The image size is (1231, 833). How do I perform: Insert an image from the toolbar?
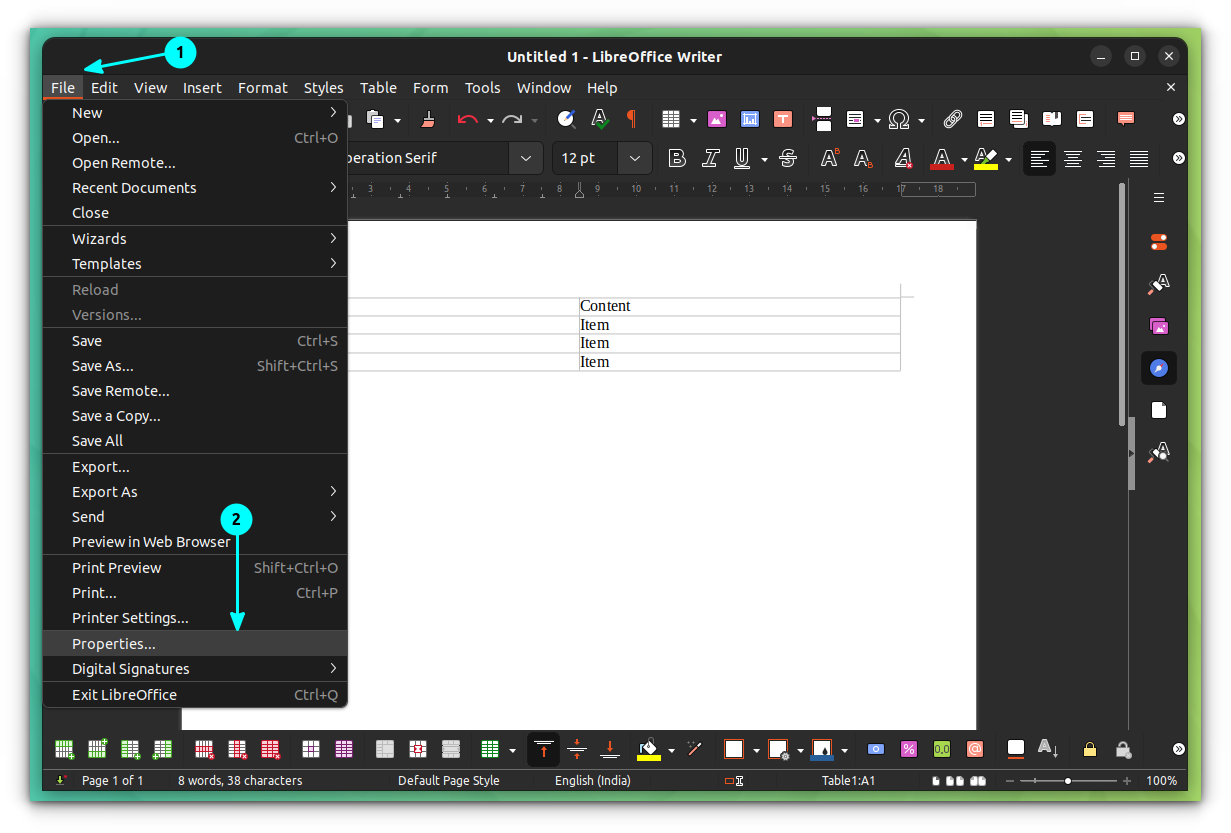(716, 120)
